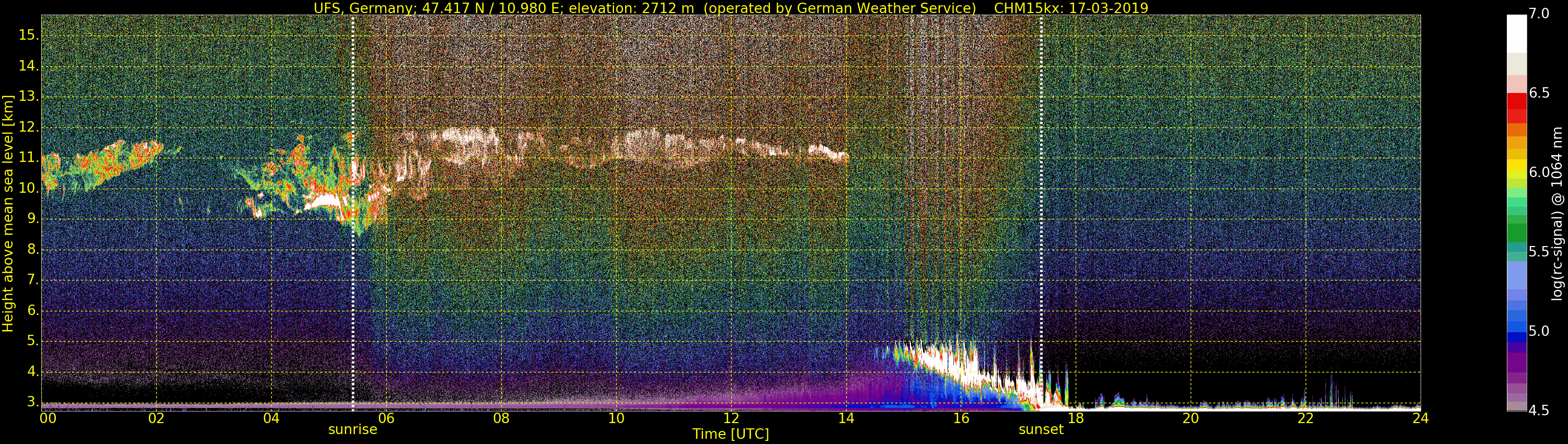Click the '16' tick on the time axis
Screen dimensions: 1568x444
(961, 418)
